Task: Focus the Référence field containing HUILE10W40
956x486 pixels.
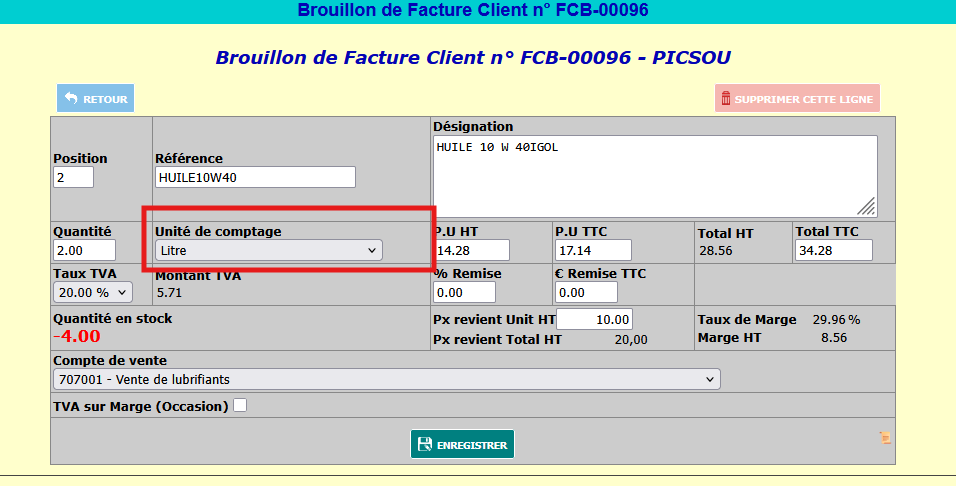Action: (x=255, y=177)
